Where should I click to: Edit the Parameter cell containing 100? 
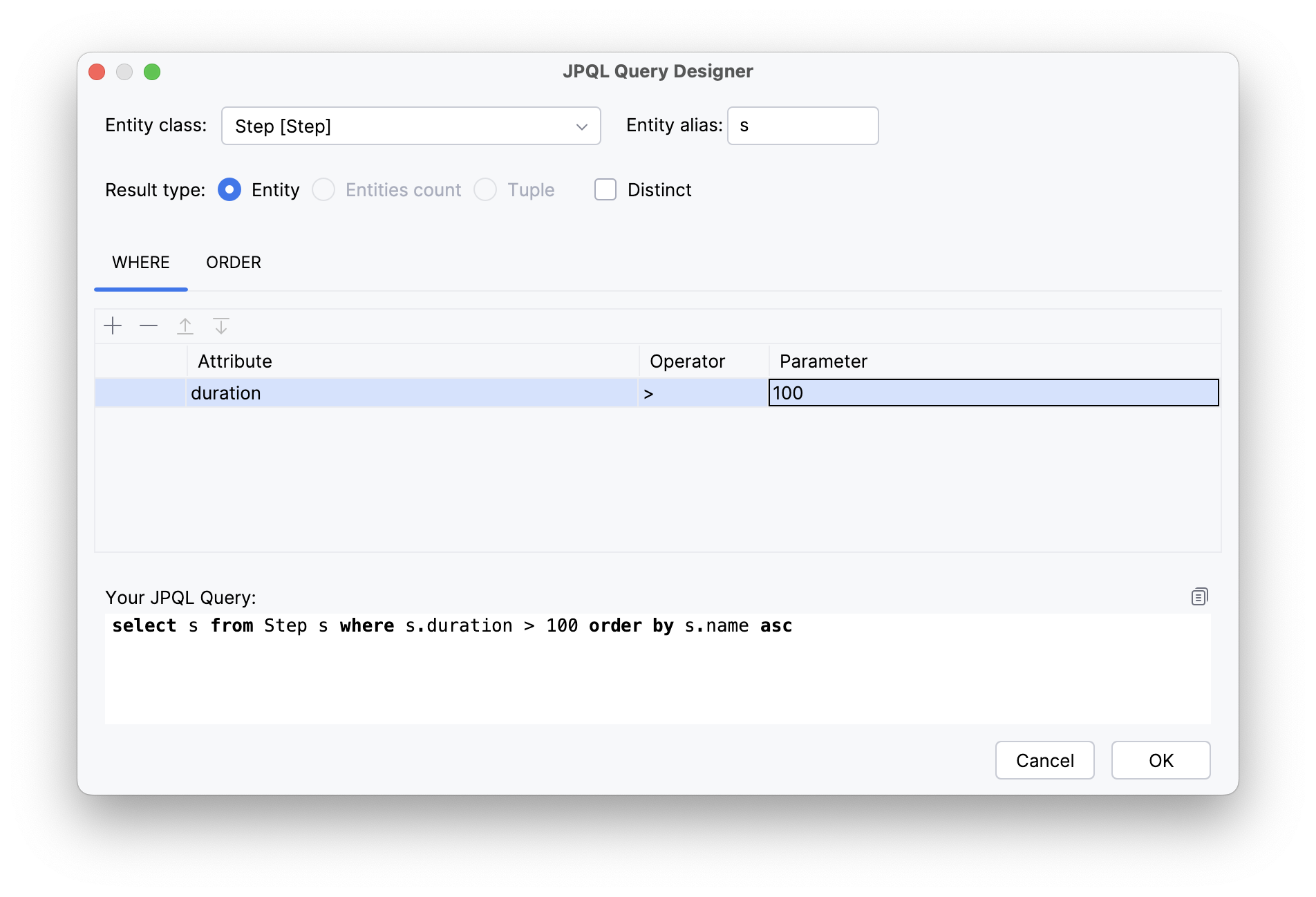tap(993, 393)
